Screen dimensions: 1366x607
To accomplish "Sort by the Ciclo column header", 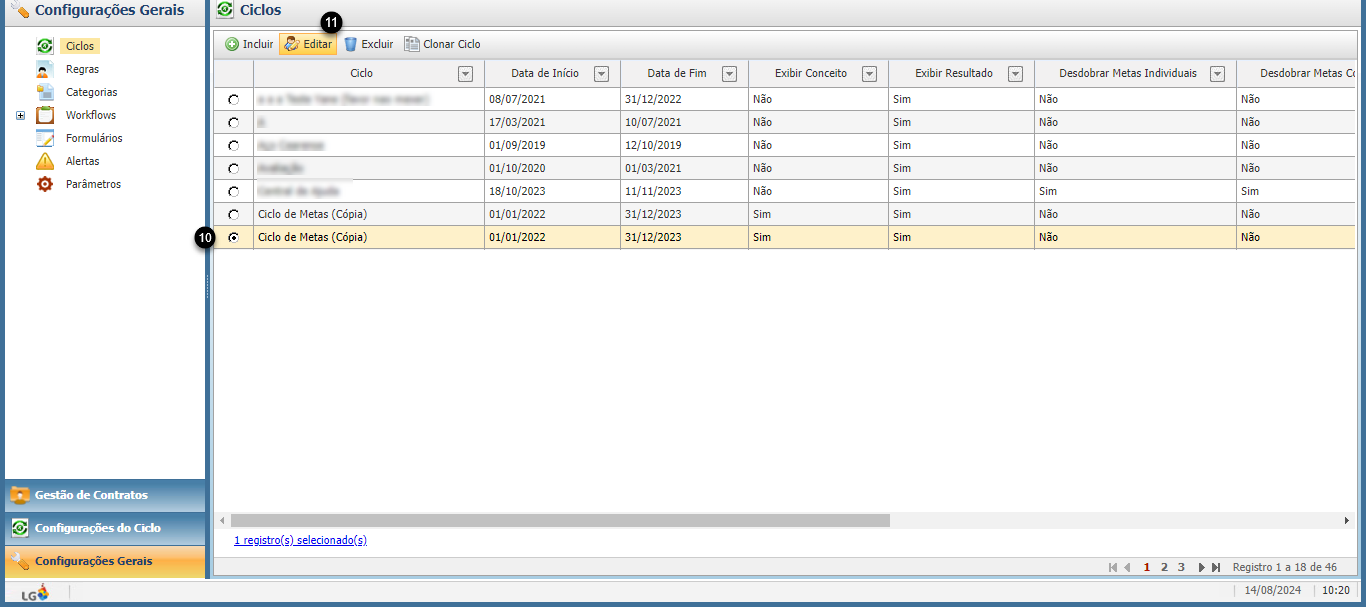I will click(x=362, y=74).
